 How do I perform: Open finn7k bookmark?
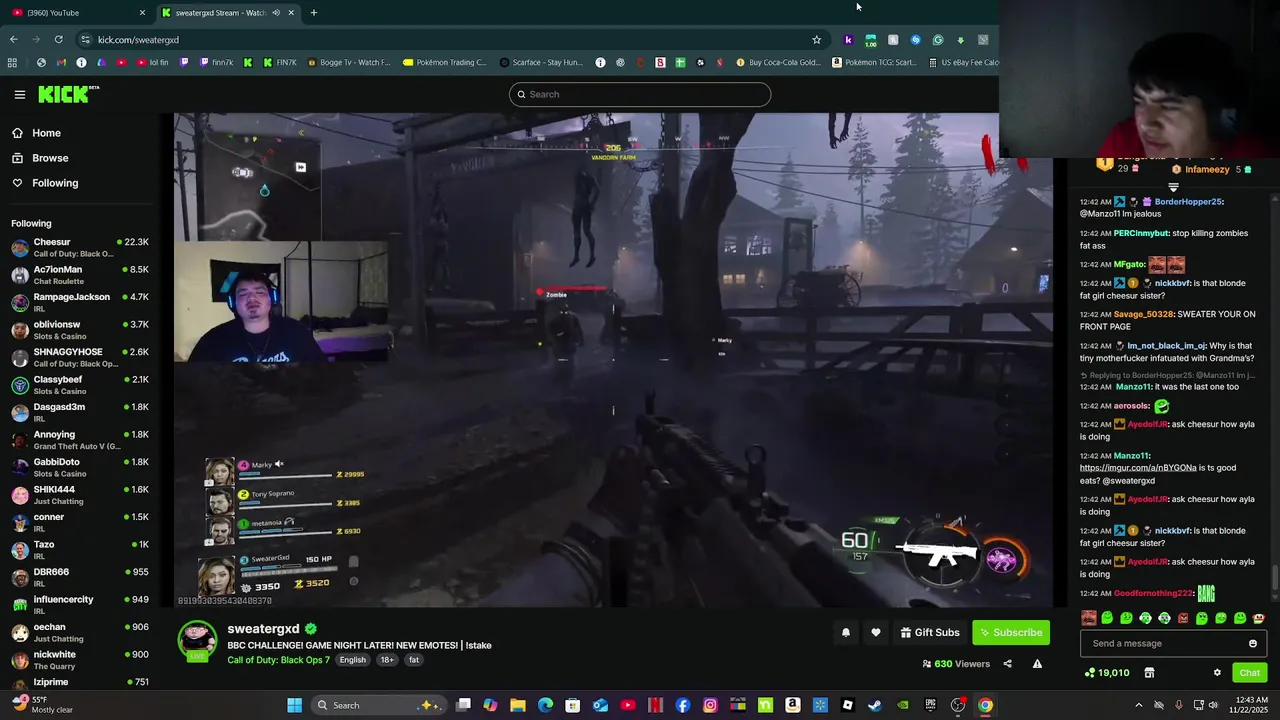tap(217, 62)
